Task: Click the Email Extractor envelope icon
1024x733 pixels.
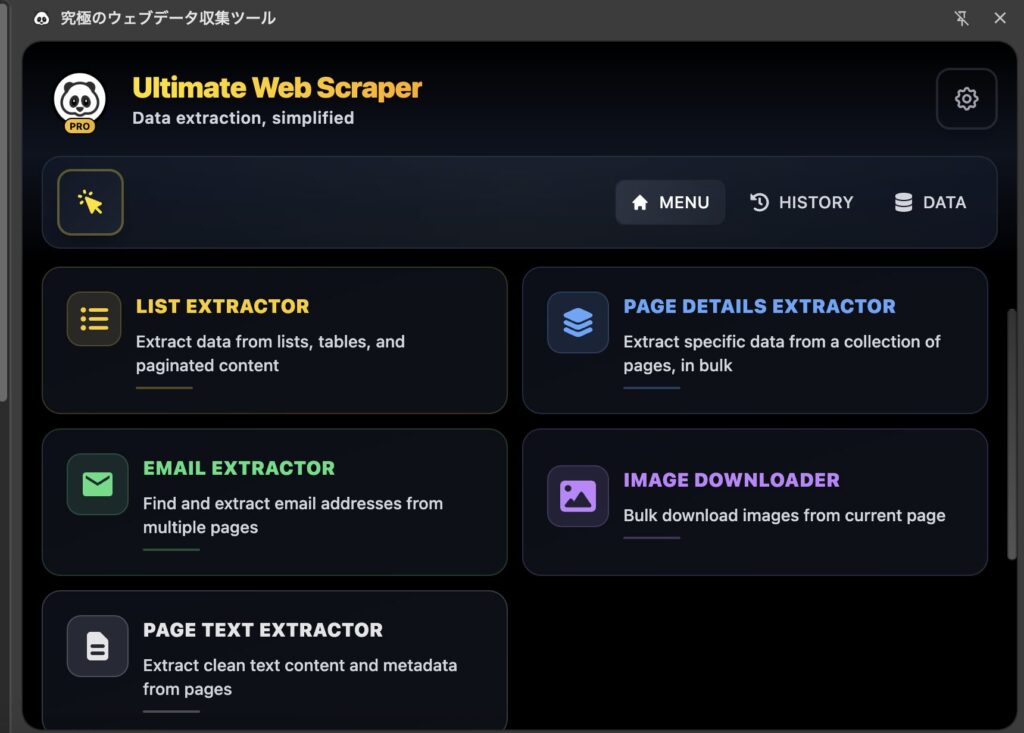Action: point(98,484)
